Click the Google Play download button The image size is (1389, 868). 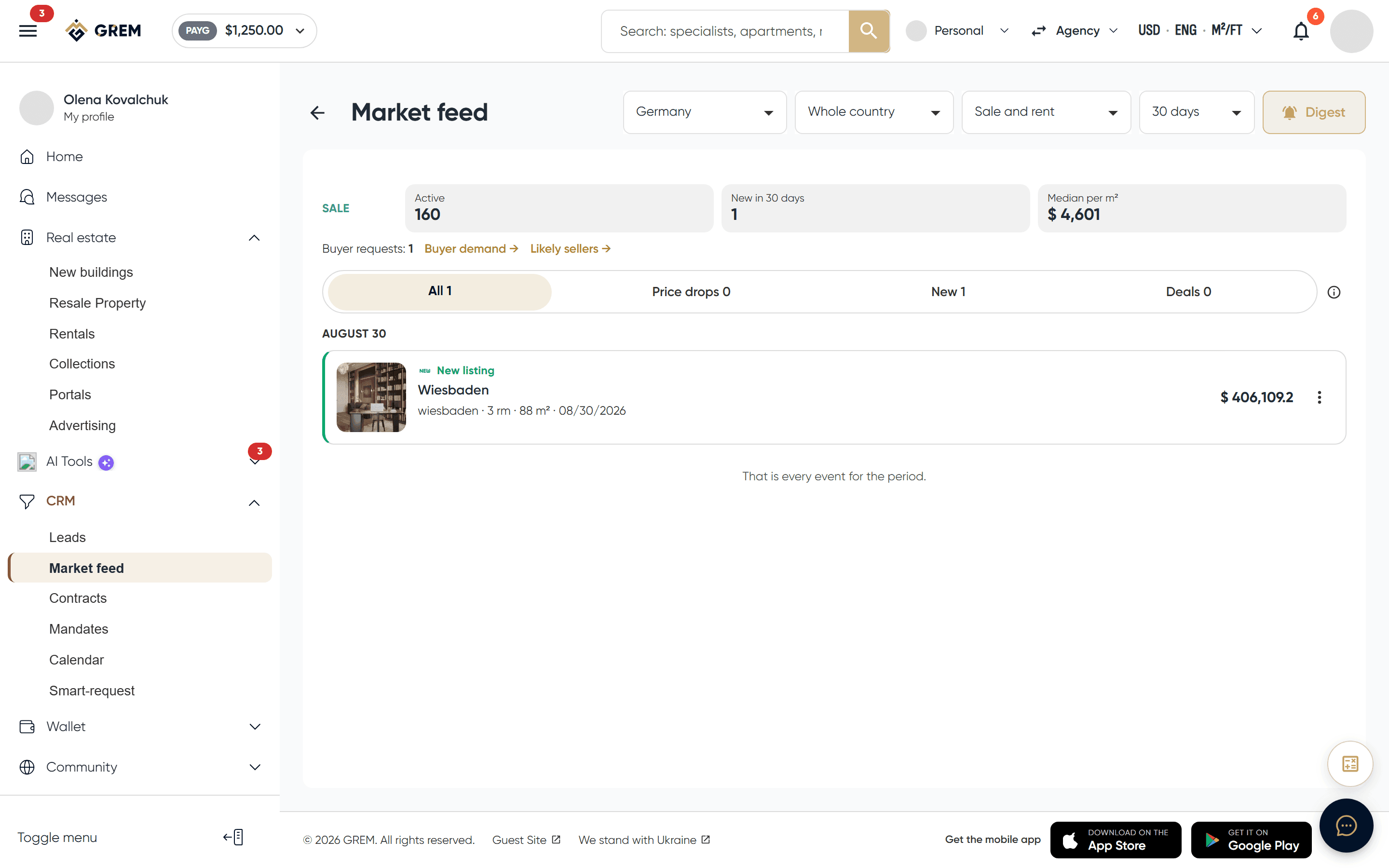click(x=1251, y=839)
